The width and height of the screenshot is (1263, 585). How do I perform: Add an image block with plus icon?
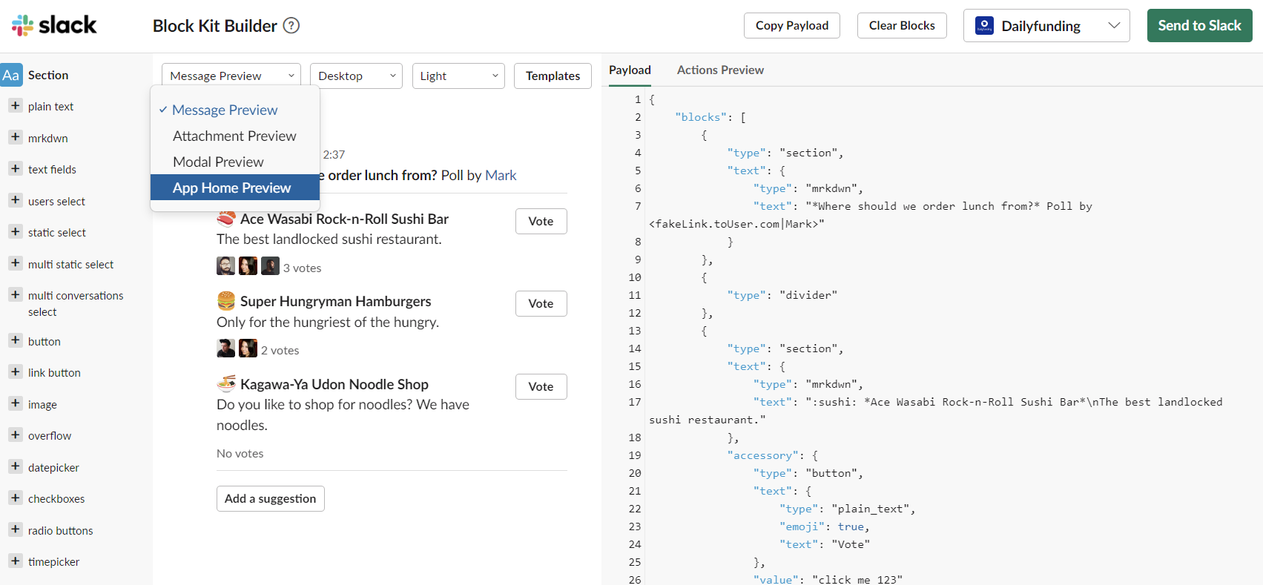click(x=15, y=404)
